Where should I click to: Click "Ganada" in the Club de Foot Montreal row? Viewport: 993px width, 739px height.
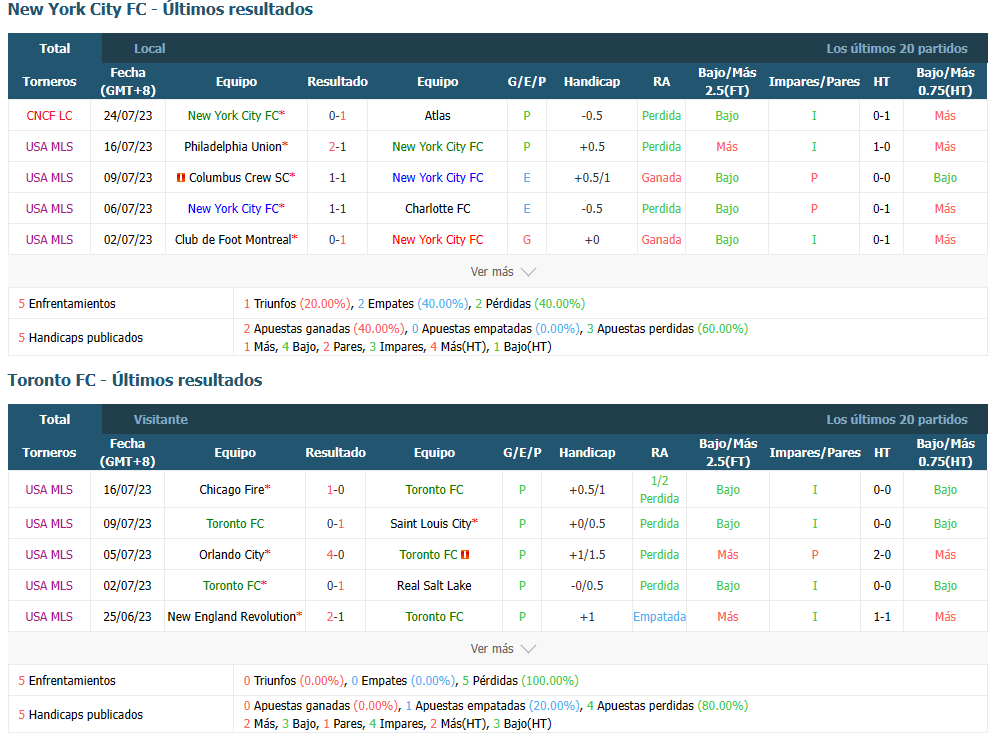tap(661, 240)
